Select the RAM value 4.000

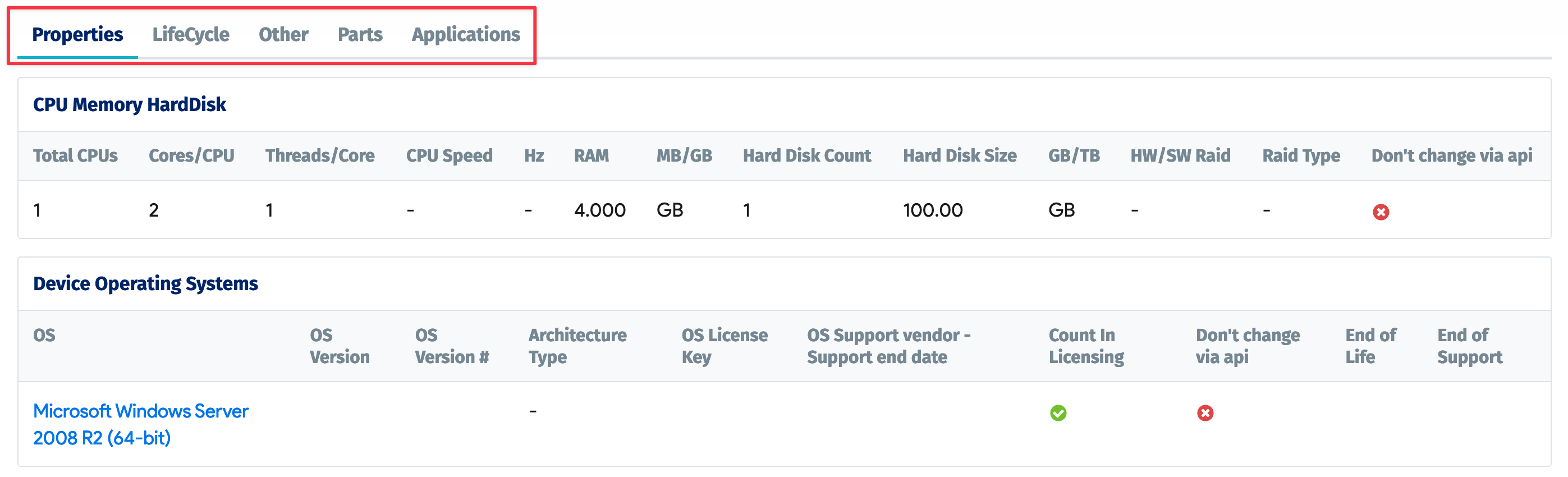tap(599, 210)
